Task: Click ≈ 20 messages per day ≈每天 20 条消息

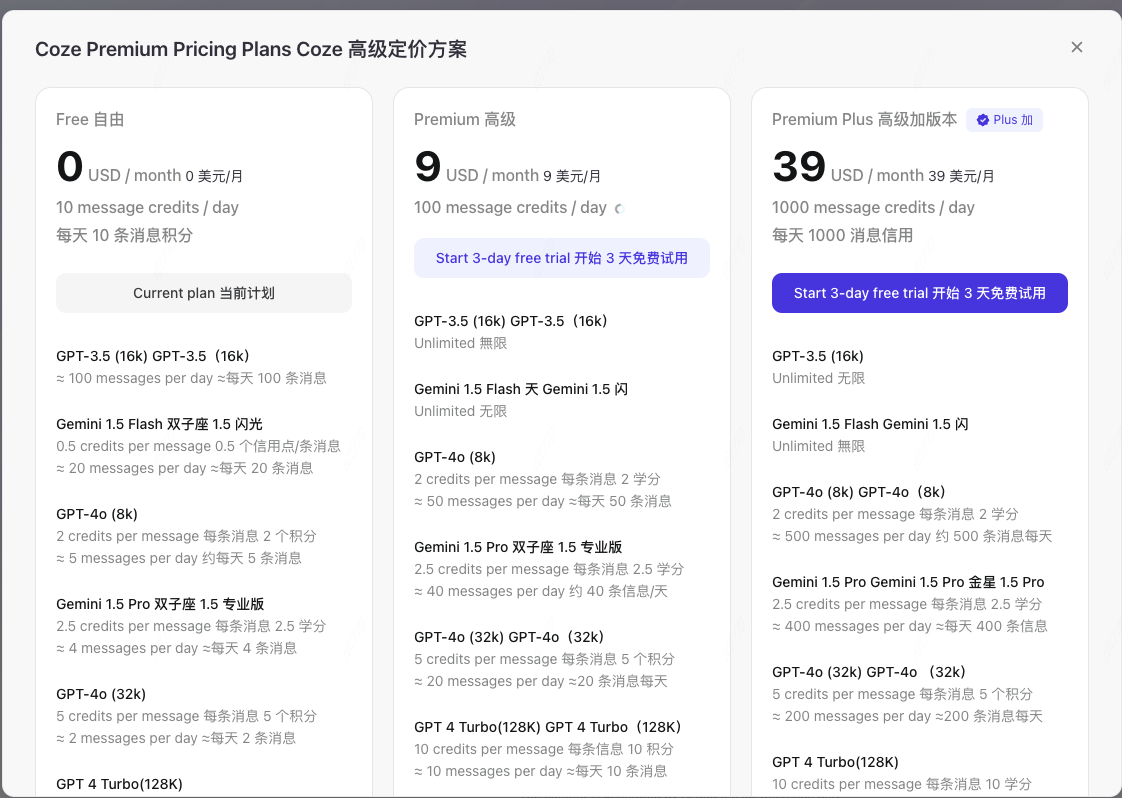Action: tap(185, 469)
